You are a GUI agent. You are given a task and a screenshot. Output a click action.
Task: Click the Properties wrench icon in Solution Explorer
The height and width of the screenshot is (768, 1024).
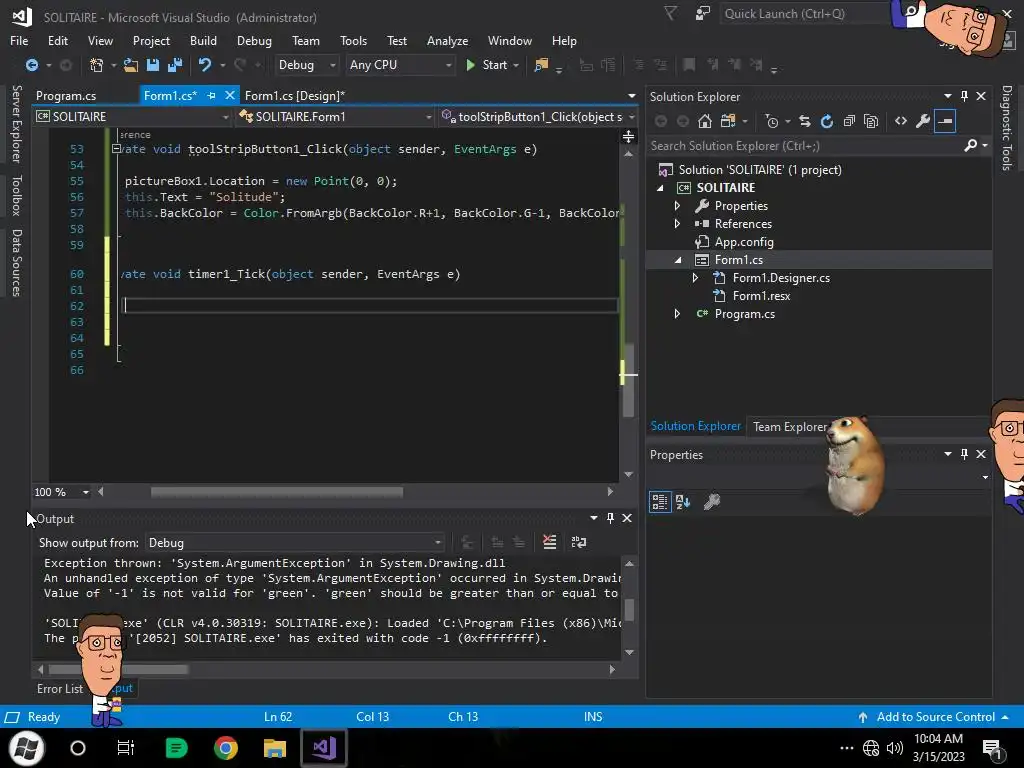tap(923, 121)
